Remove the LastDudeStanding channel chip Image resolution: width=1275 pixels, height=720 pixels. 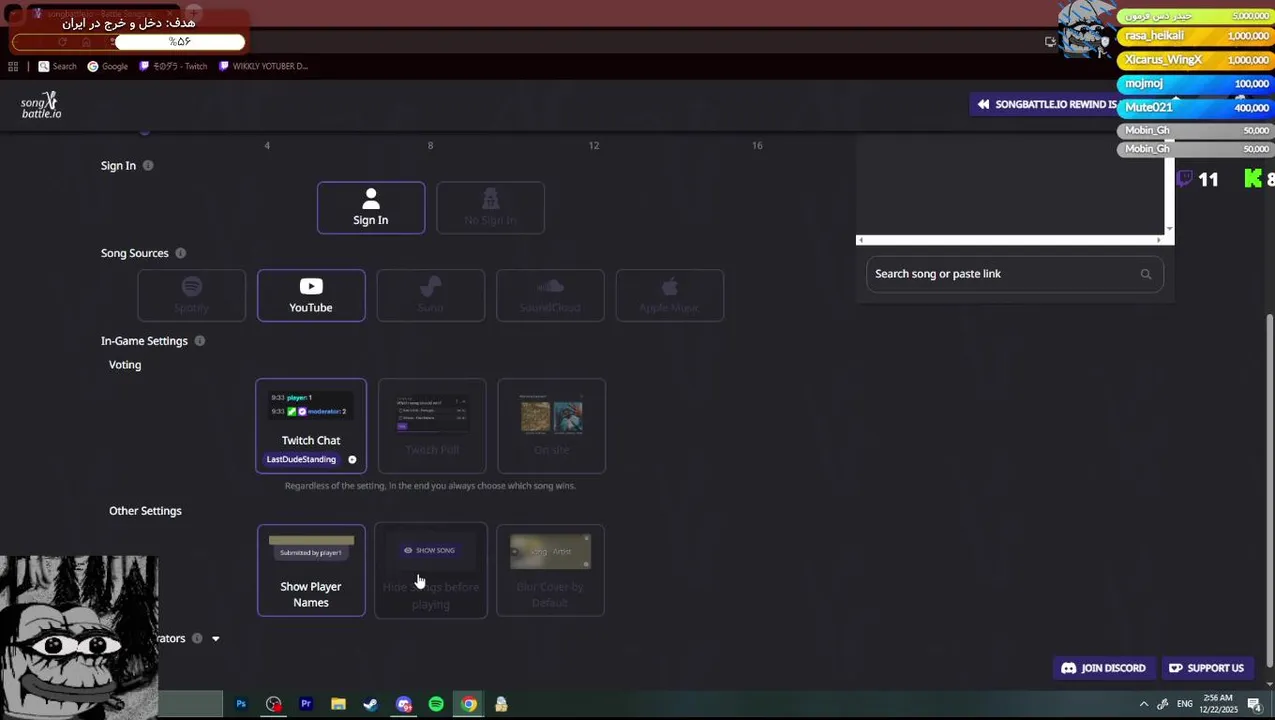352,460
